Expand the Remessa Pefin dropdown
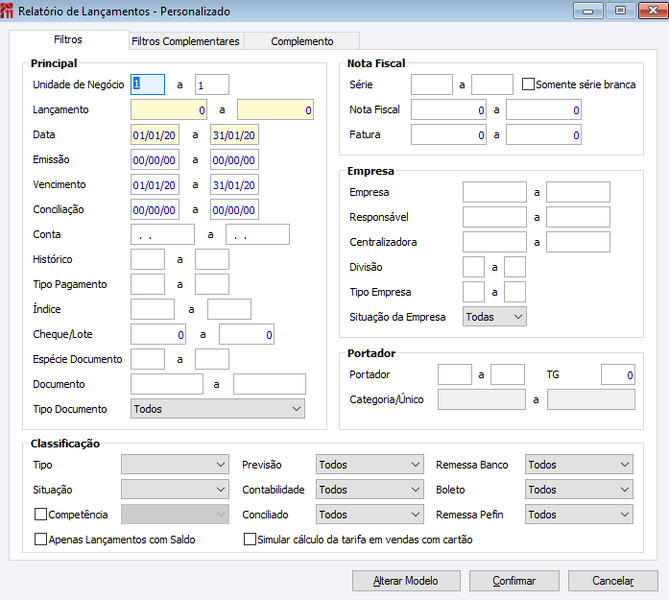This screenshot has width=669, height=600. [579, 514]
